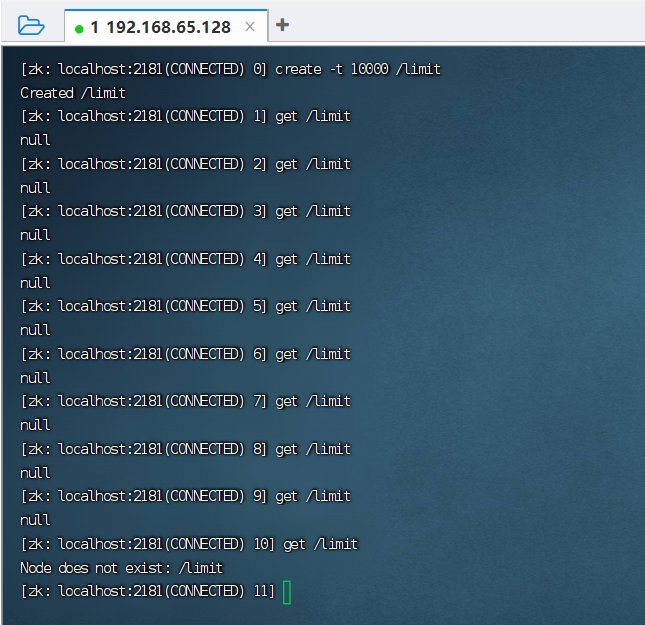This screenshot has height=625, width=645.
Task: Click the 'create -t 10000 /limit' command line
Action: coord(231,69)
